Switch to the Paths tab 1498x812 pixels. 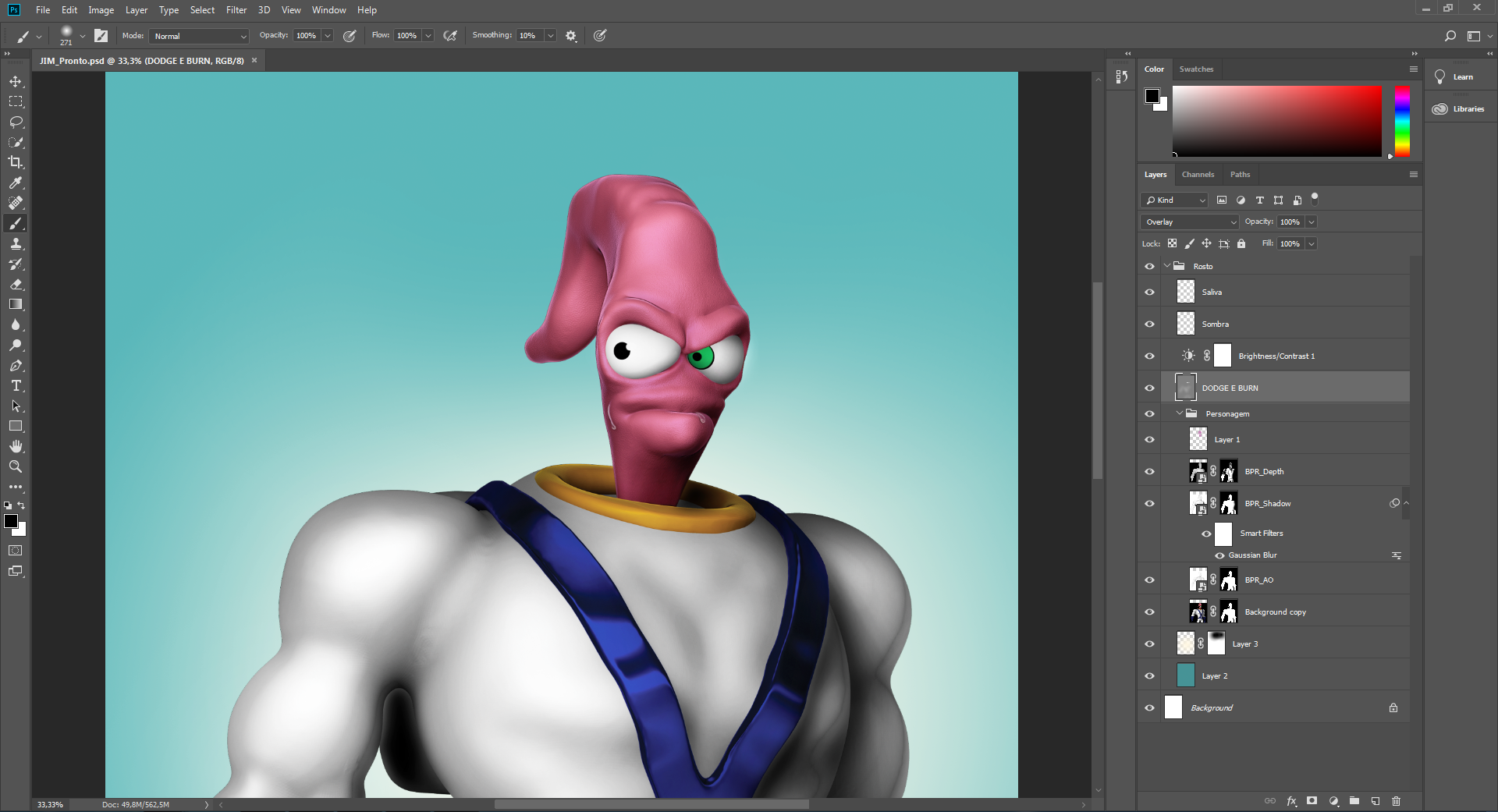pos(1240,175)
